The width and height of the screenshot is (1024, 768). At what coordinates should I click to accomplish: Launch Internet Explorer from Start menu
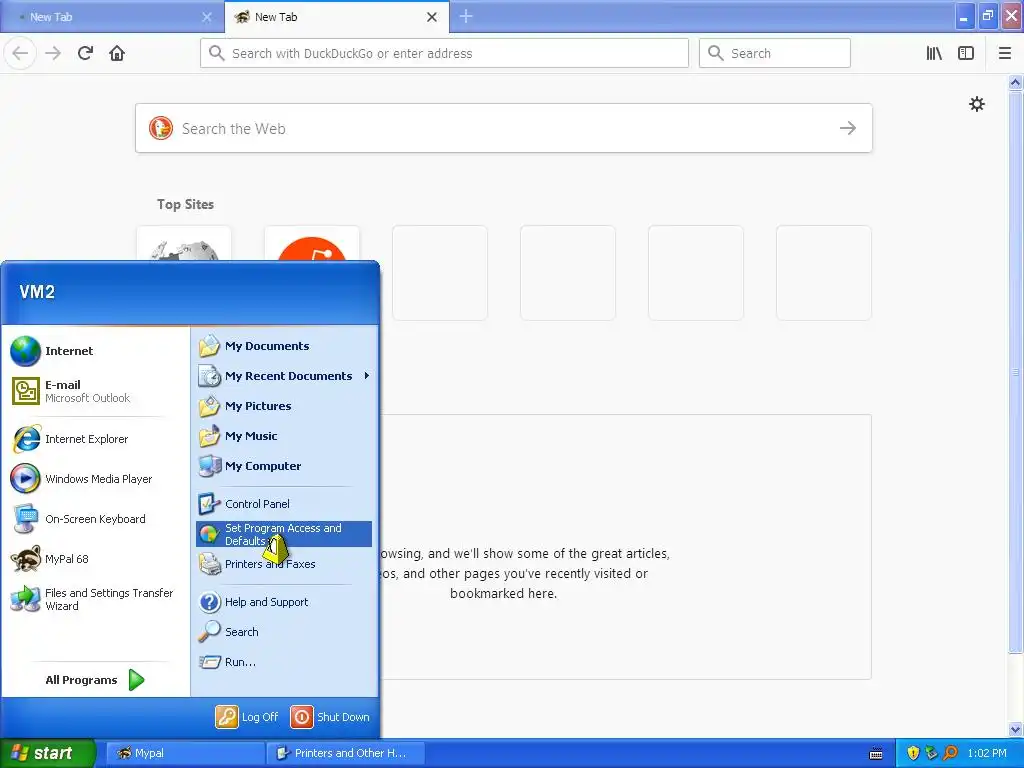(97, 439)
